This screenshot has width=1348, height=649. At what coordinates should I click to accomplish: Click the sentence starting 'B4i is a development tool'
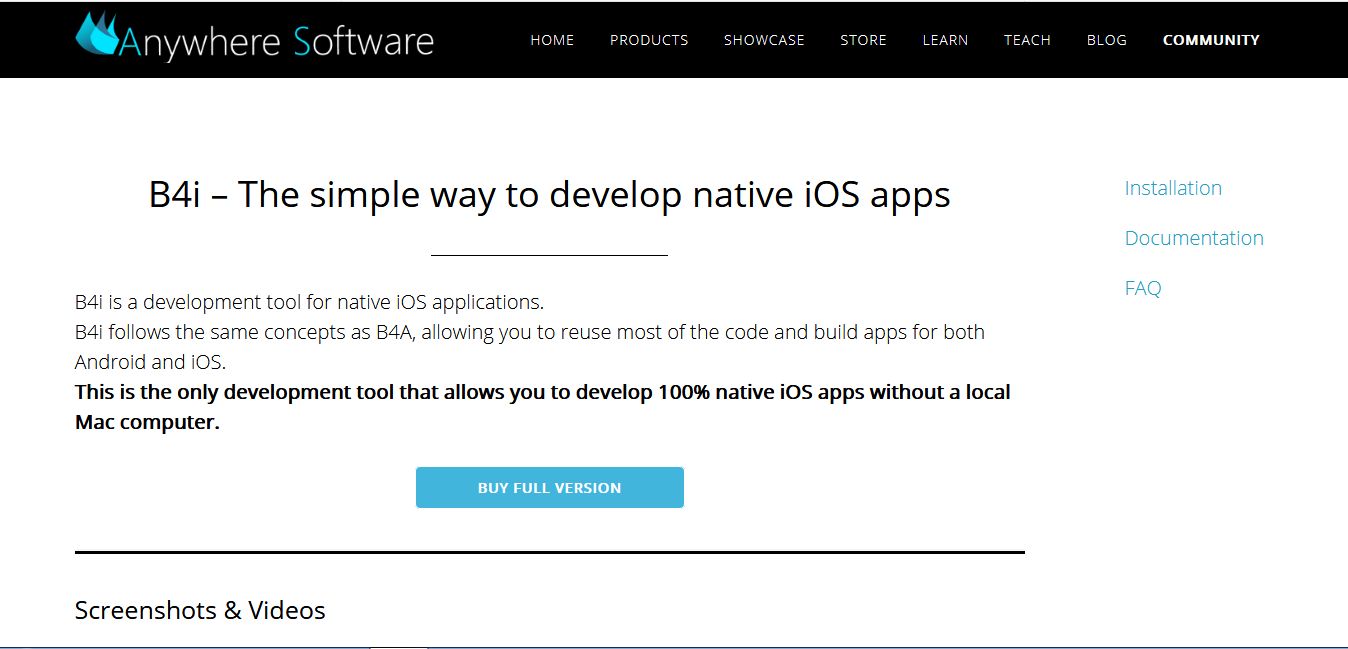click(309, 302)
